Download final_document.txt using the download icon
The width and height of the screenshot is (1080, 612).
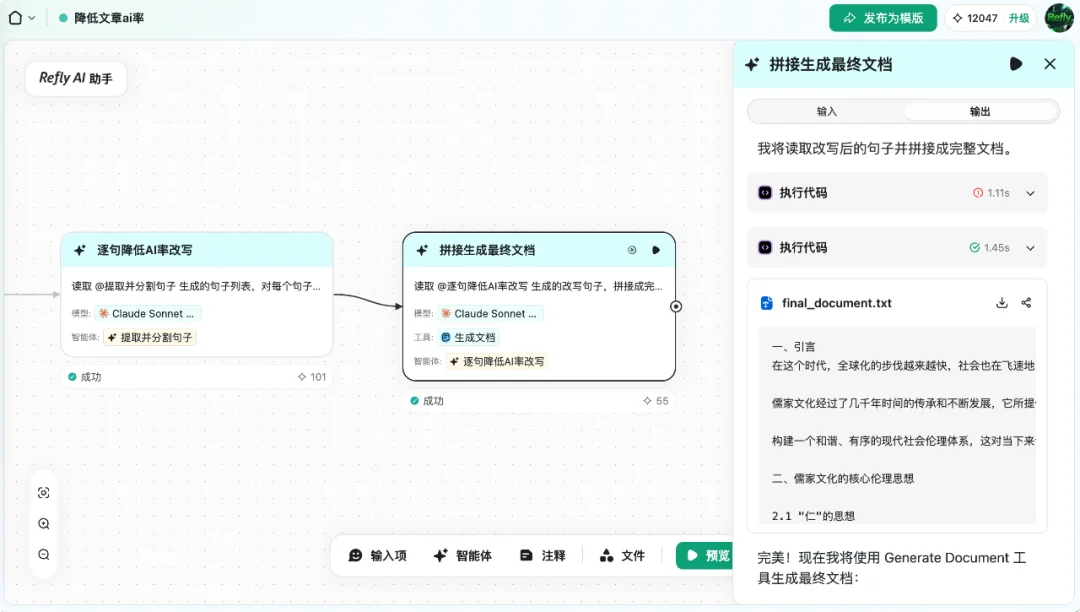pos(1002,302)
